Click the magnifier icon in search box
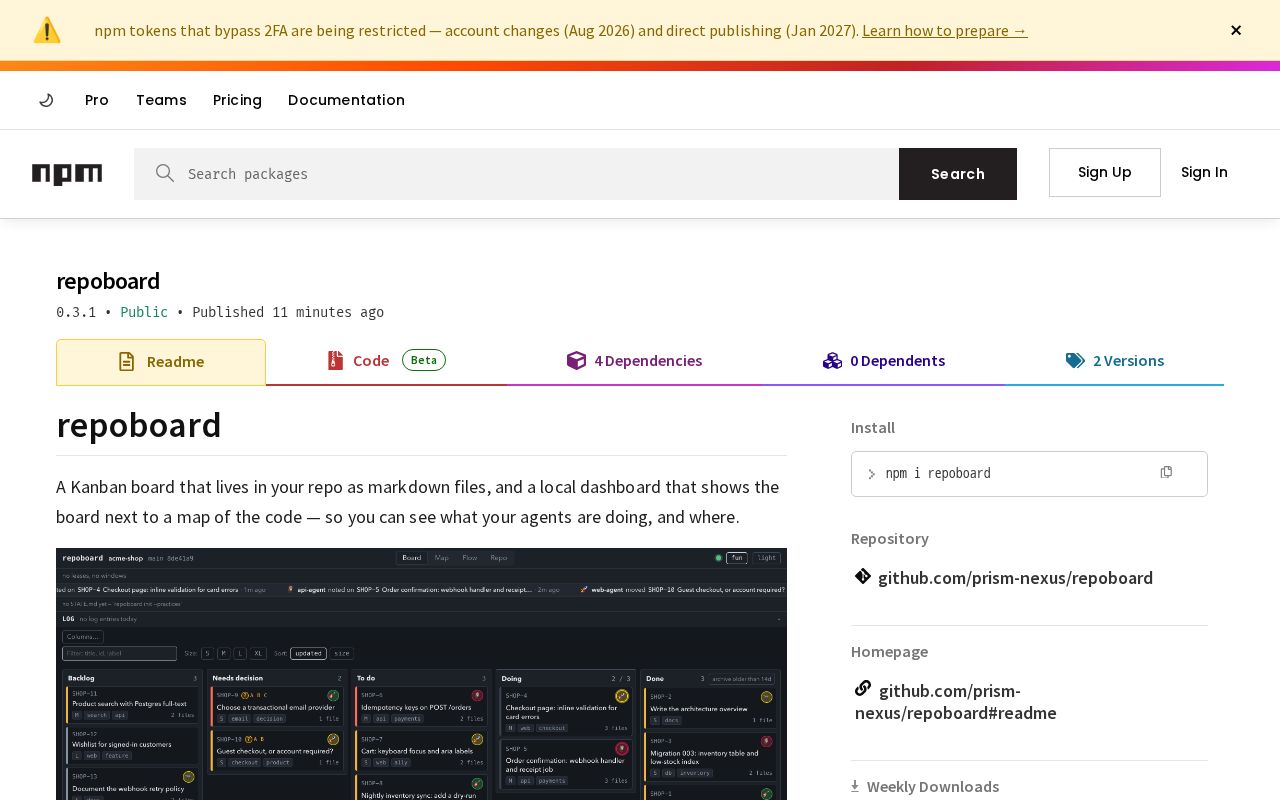The width and height of the screenshot is (1280, 800). point(165,173)
